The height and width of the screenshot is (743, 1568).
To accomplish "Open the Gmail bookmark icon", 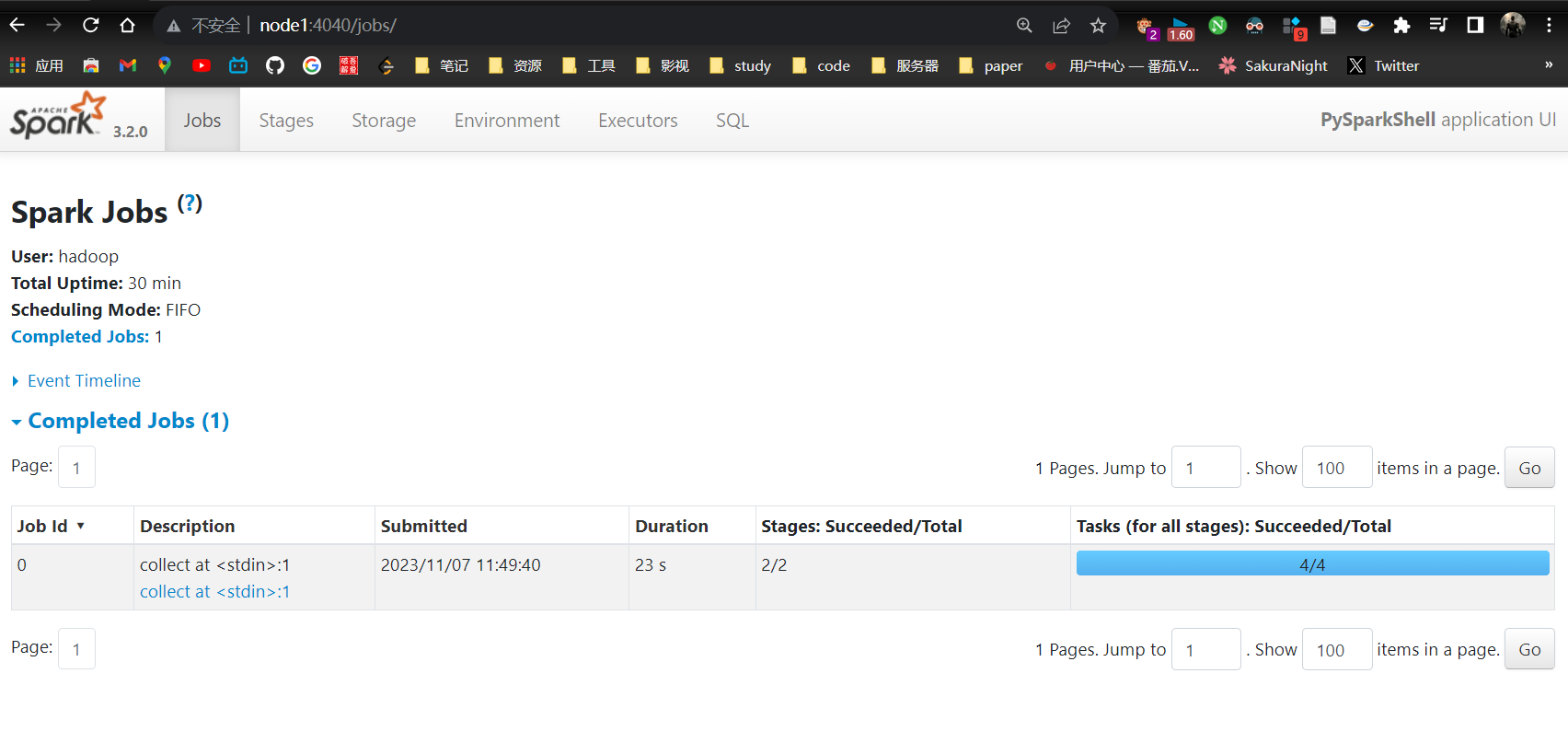I will 128,65.
